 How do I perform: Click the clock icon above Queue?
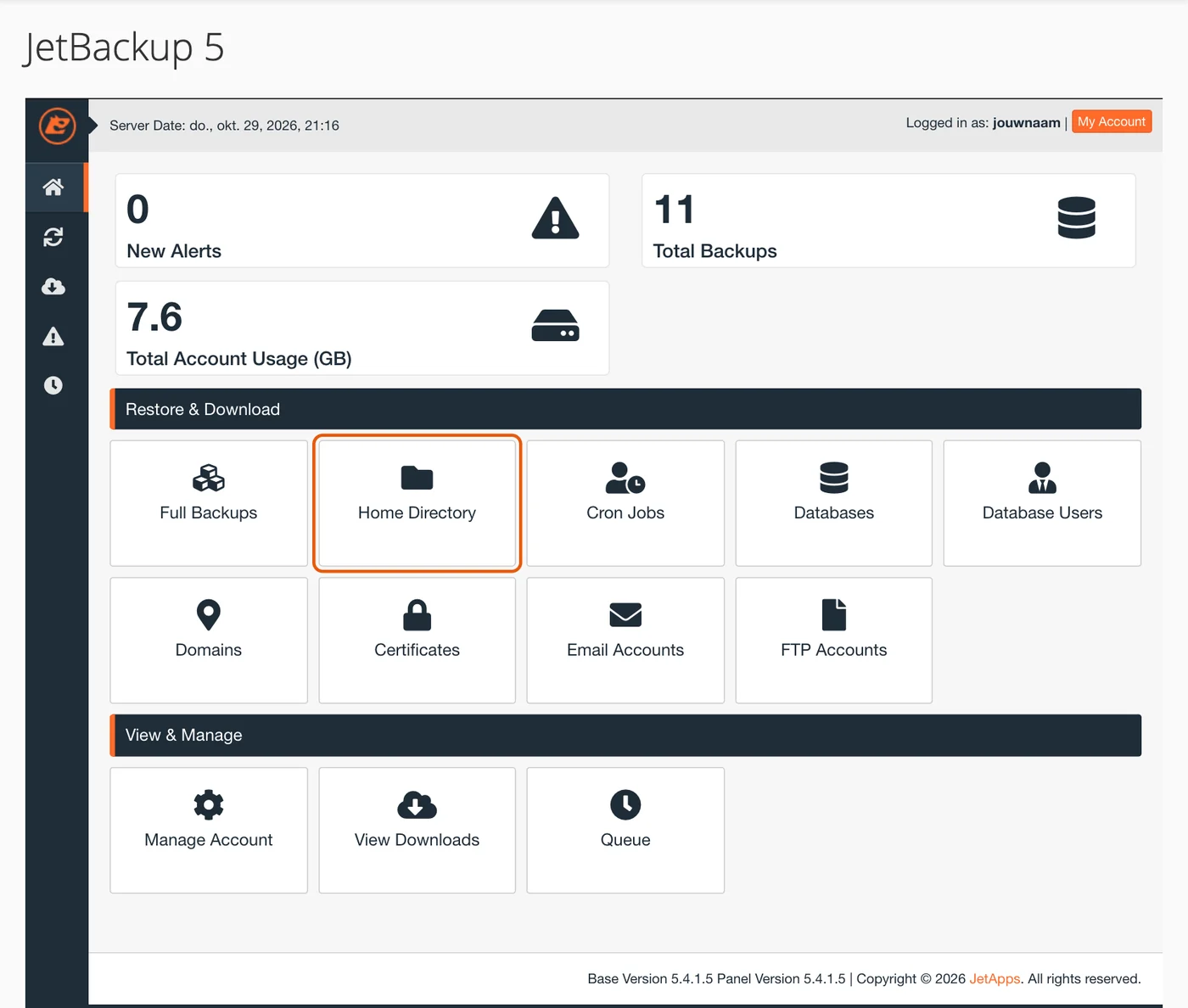point(625,805)
